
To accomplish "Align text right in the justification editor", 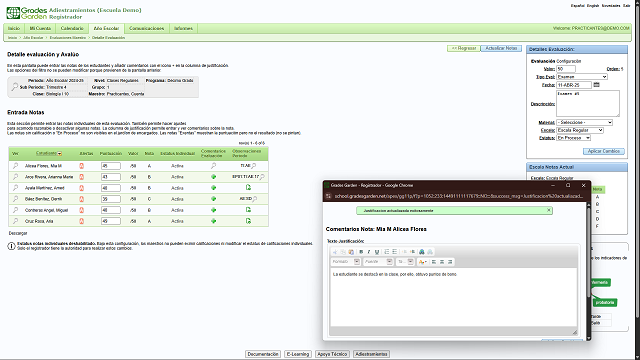I will coord(450,262).
